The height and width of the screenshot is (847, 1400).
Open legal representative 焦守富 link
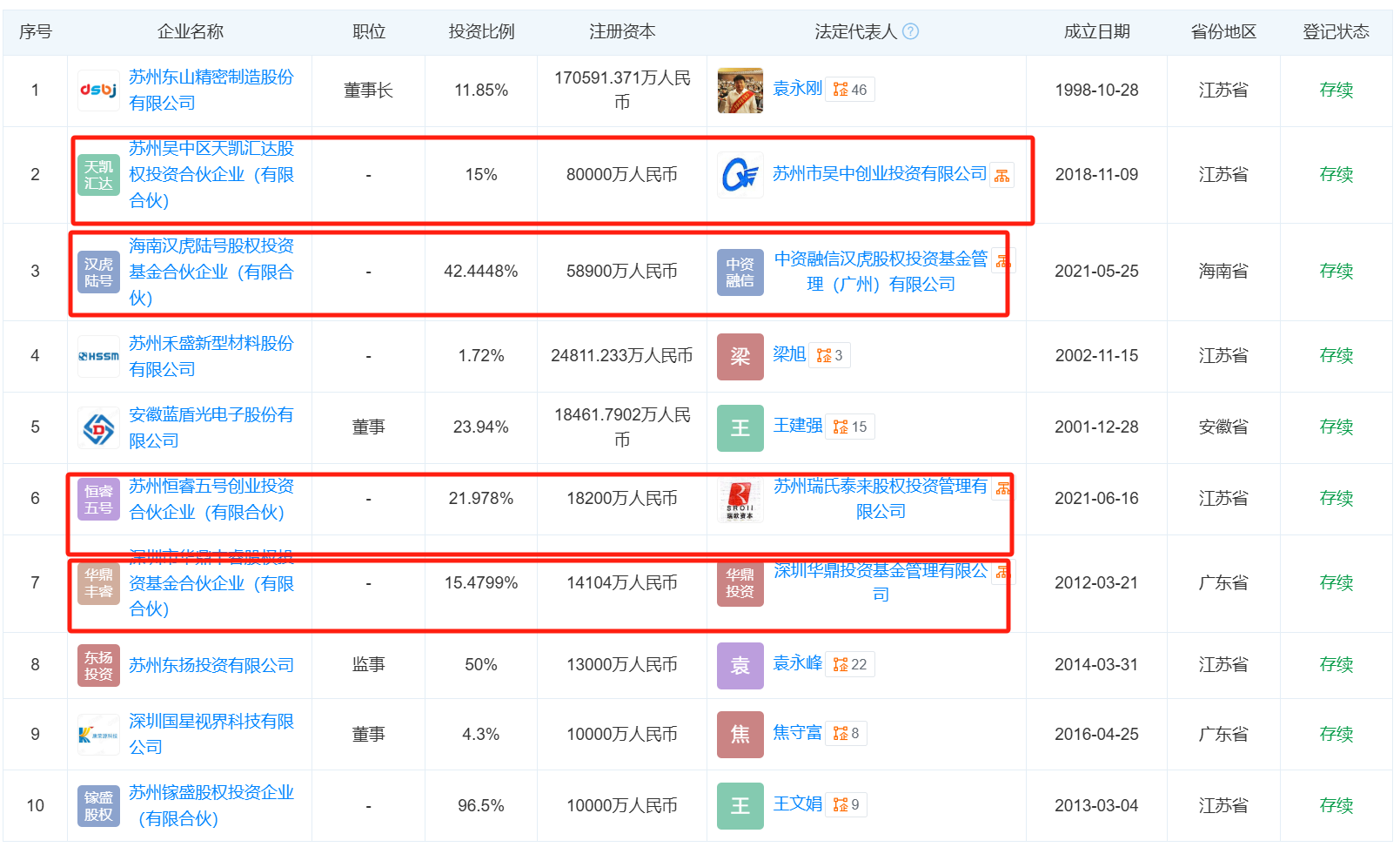pos(797,733)
